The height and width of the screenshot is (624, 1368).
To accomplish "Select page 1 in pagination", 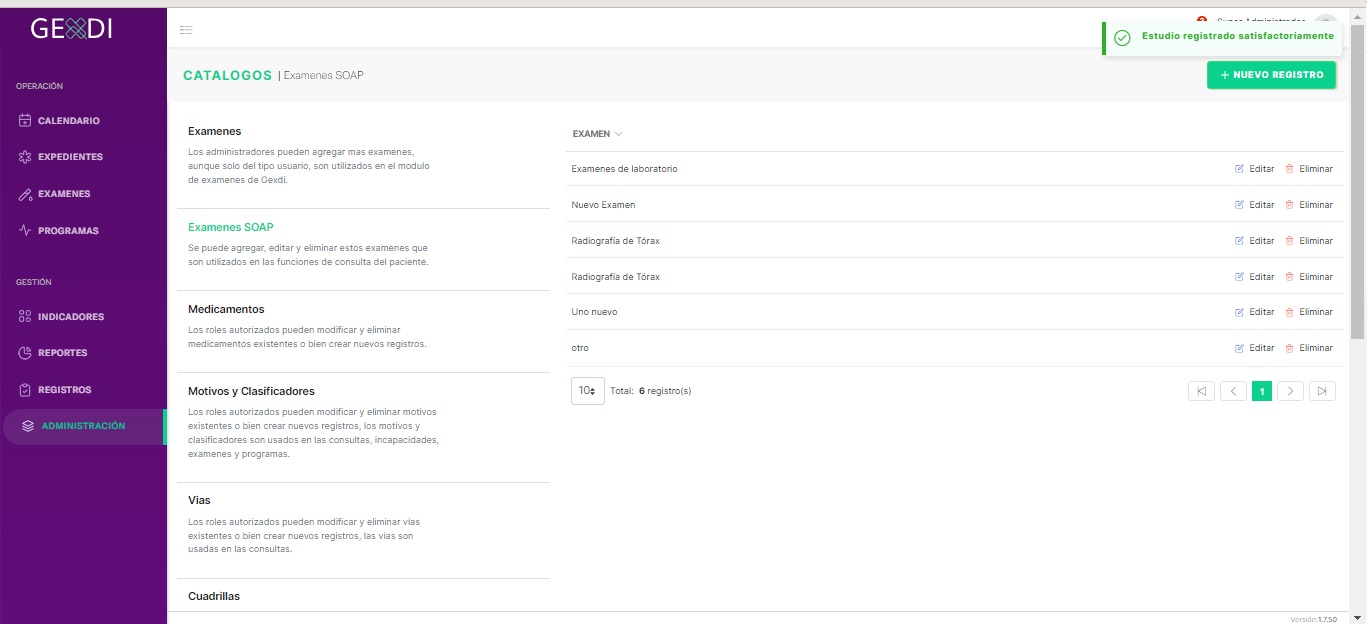I will (x=1262, y=391).
